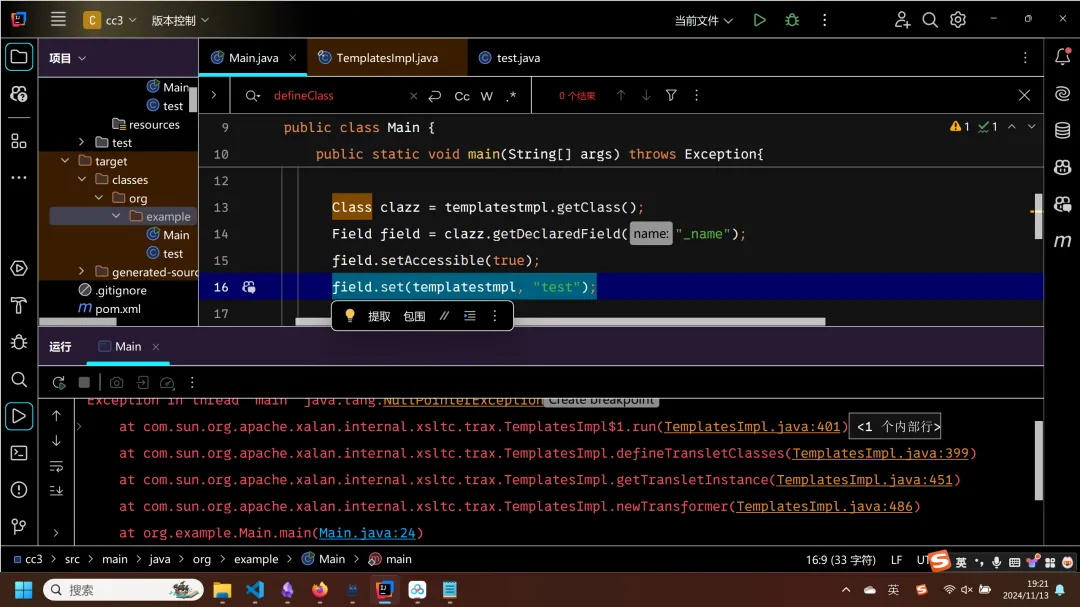The image size is (1080, 607).
Task: Toggle regex search option
Action: (x=511, y=96)
